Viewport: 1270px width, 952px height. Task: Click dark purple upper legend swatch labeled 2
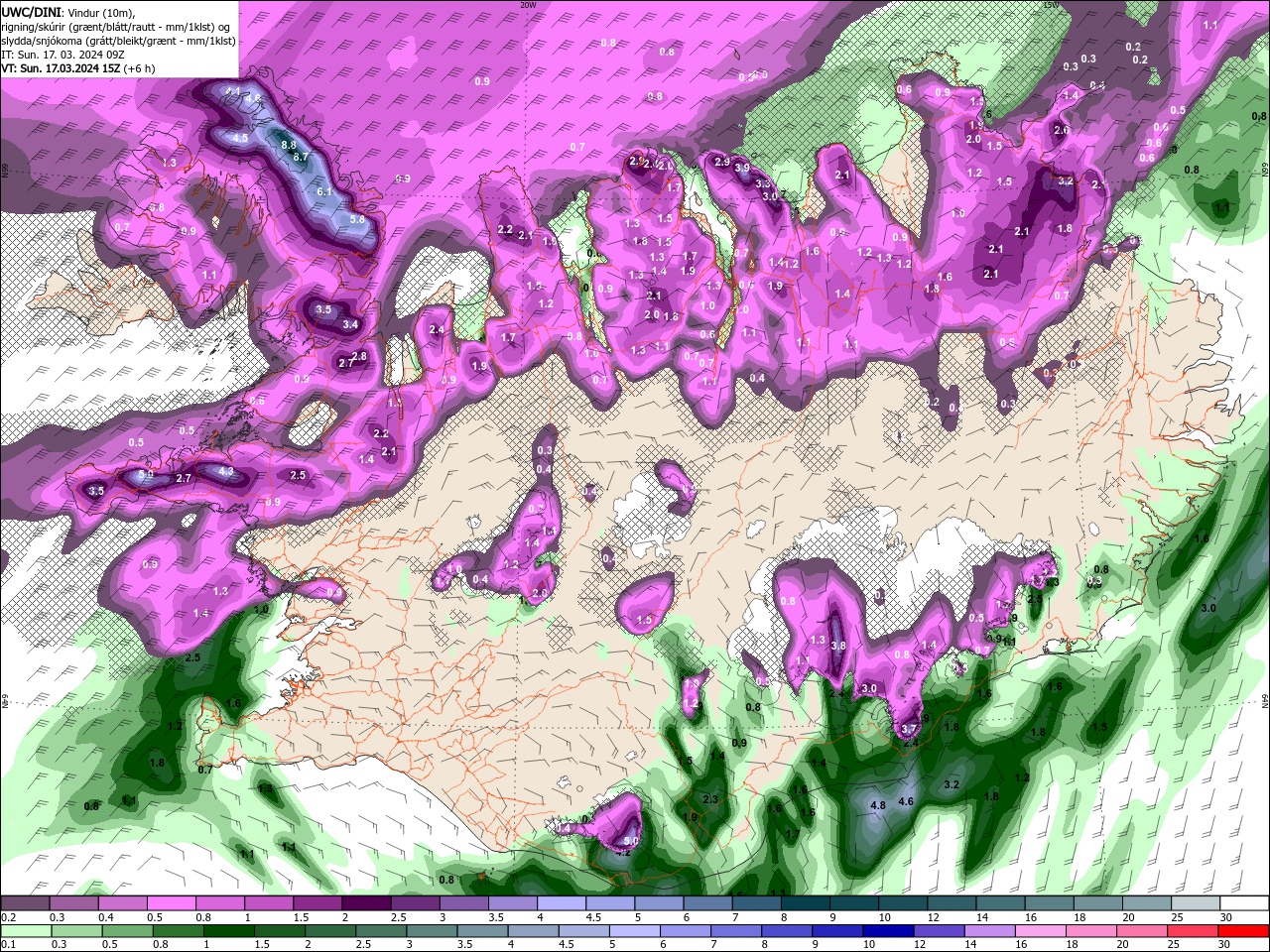366,903
